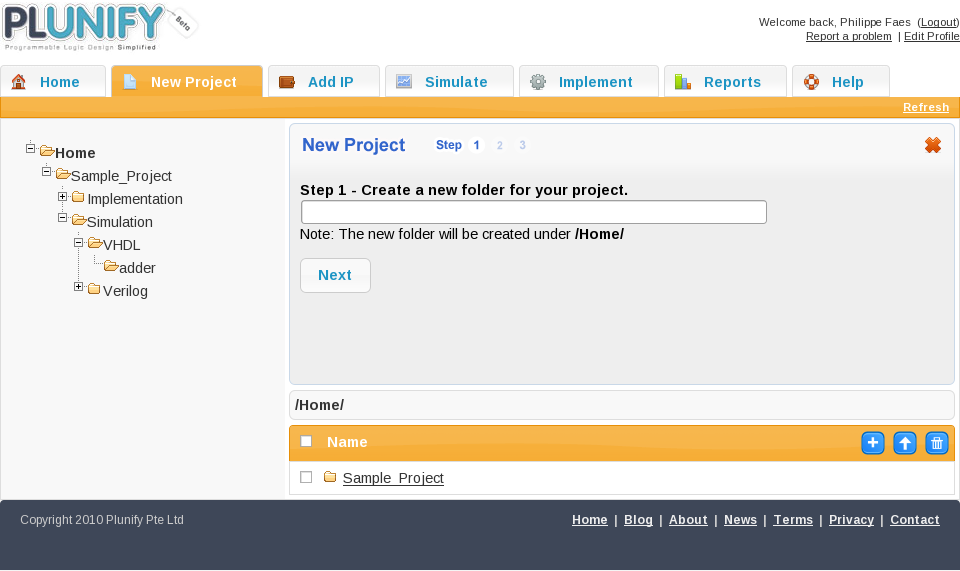
Task: Go to the Simulate tab
Action: (x=449, y=81)
